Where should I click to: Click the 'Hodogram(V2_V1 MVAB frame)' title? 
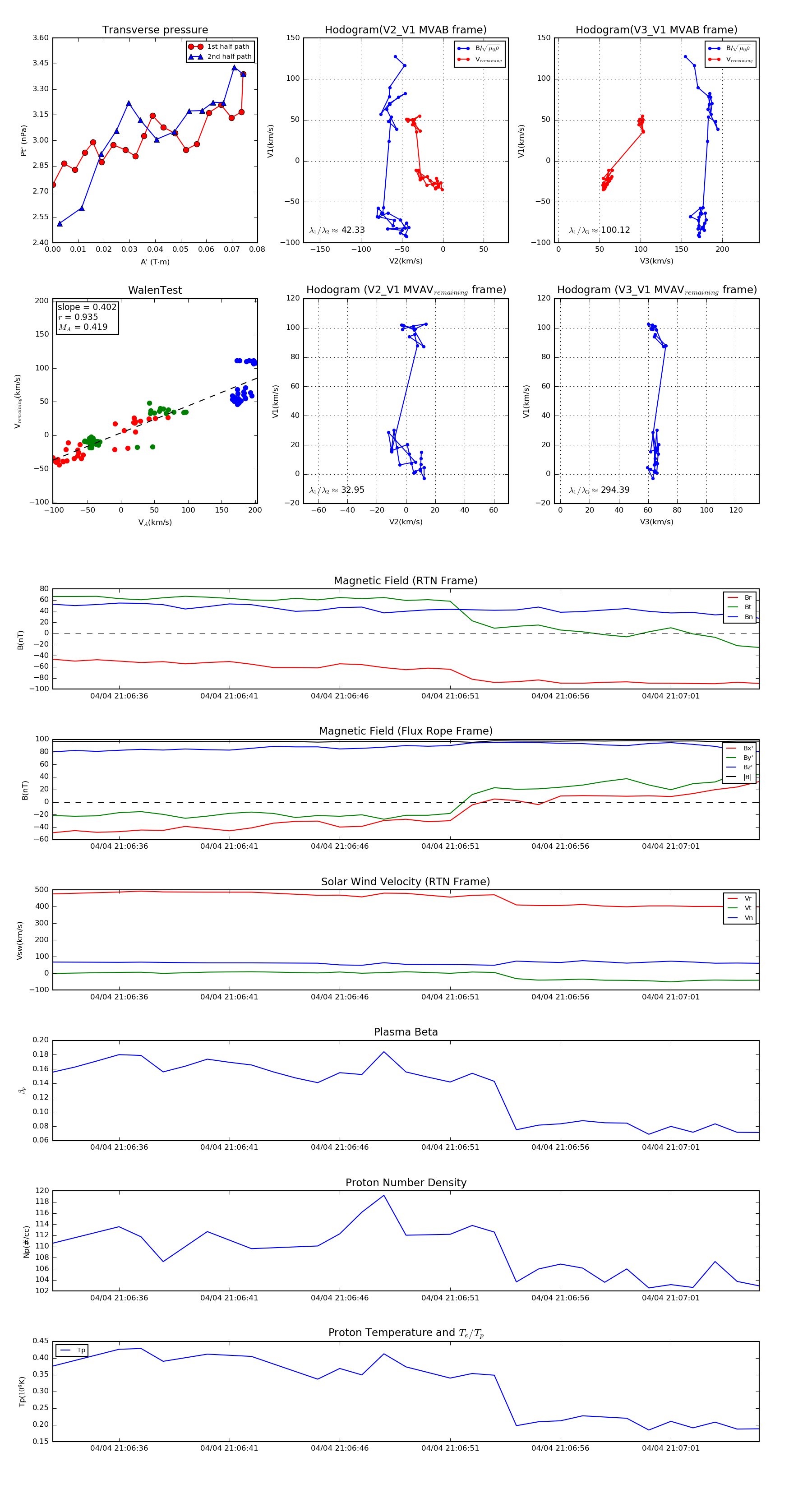[x=406, y=30]
